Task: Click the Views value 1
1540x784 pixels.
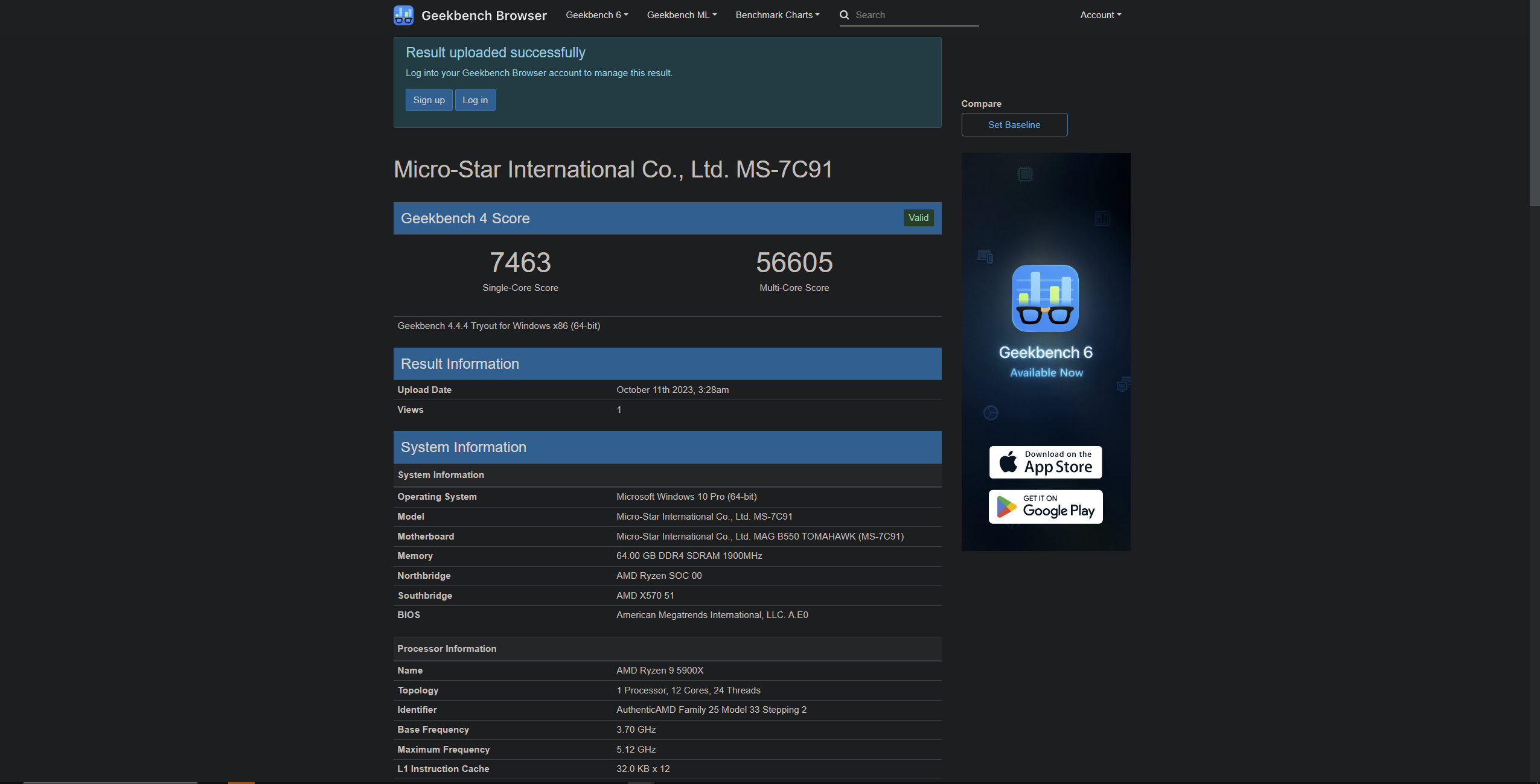Action: 619,410
